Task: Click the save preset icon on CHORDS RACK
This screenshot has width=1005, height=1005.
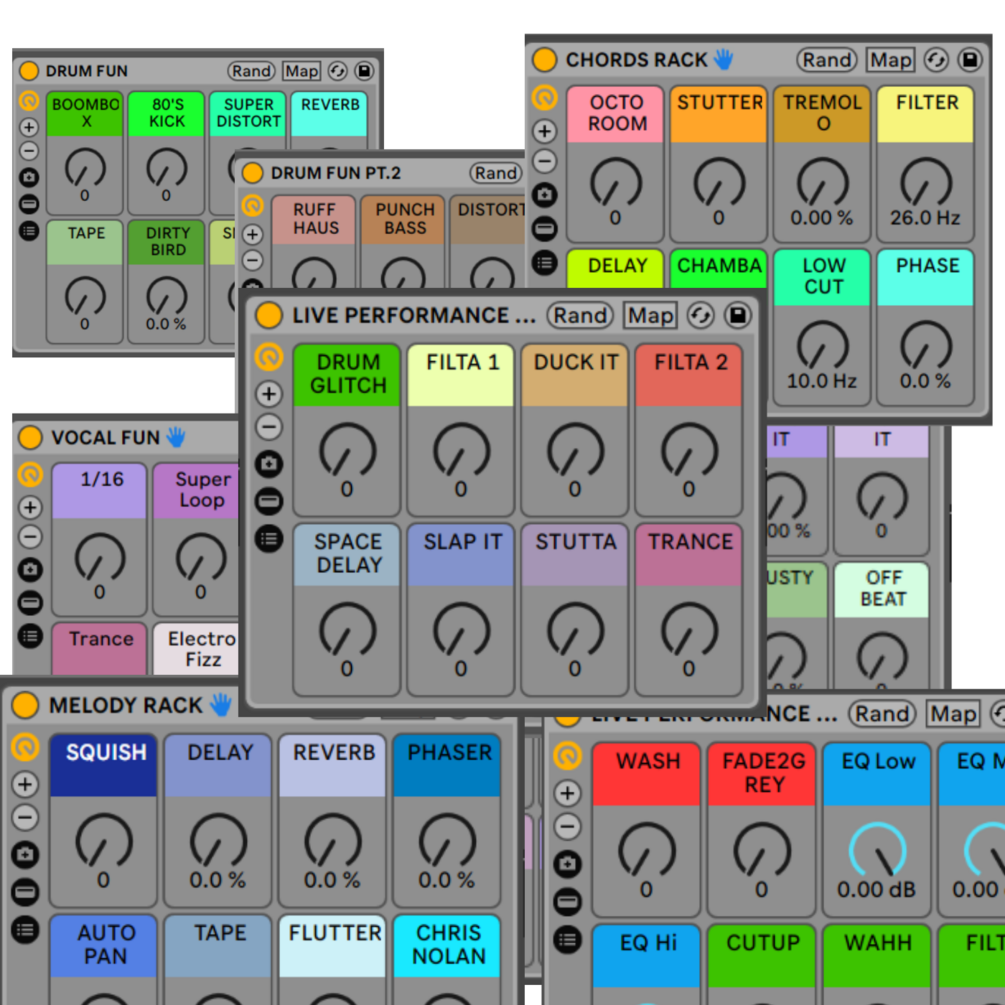Action: click(969, 61)
